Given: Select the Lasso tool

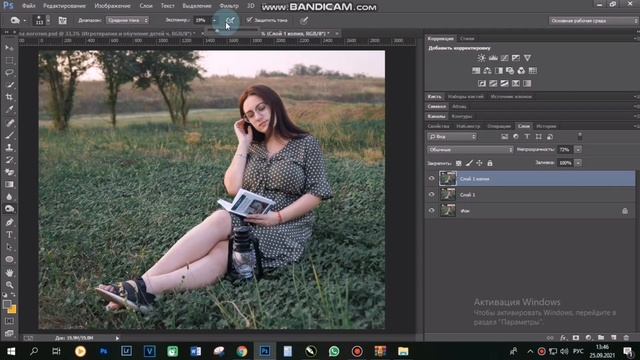Looking at the screenshot, I should [9, 73].
